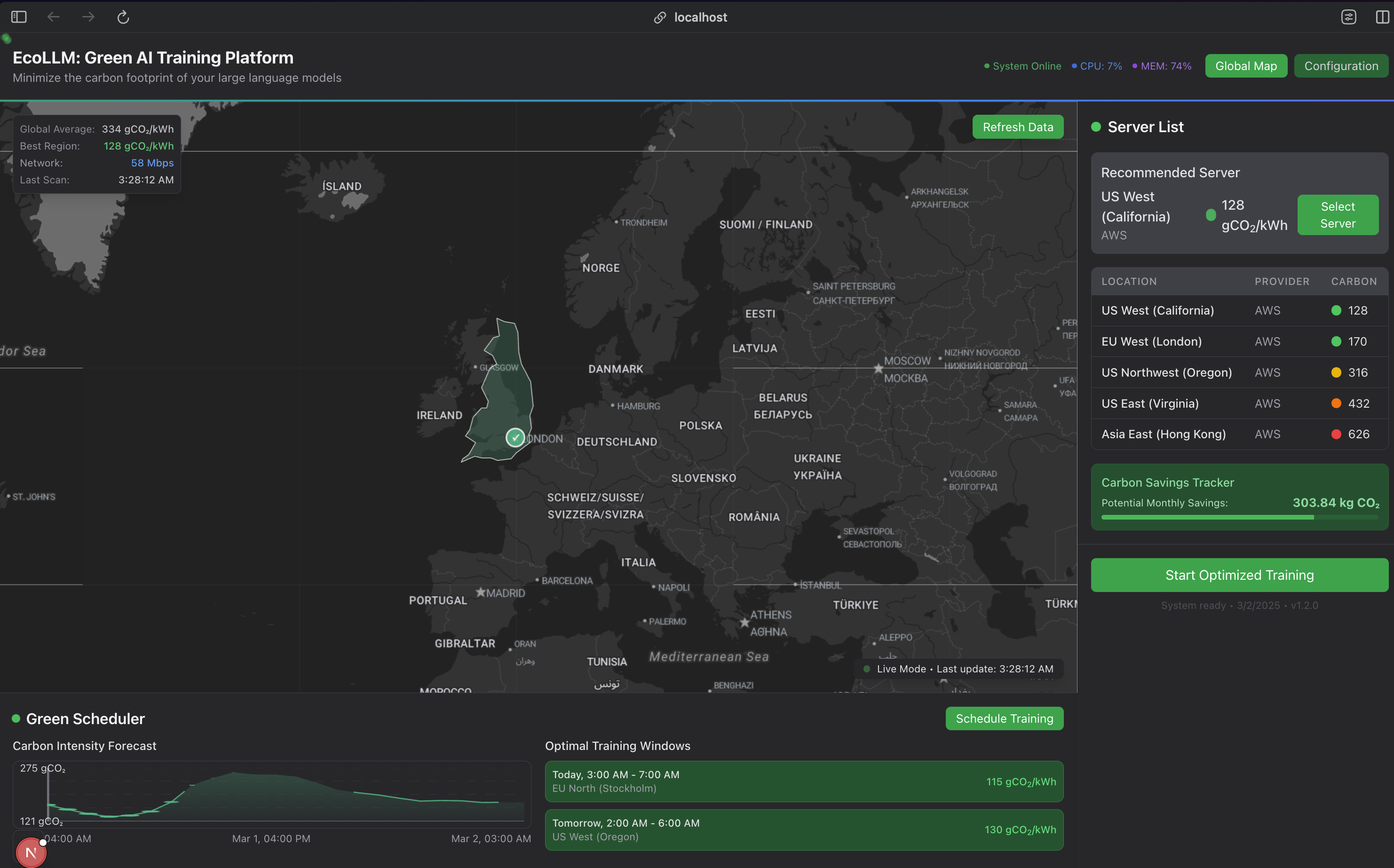Click the browser back arrow
The height and width of the screenshot is (868, 1394).
[54, 17]
